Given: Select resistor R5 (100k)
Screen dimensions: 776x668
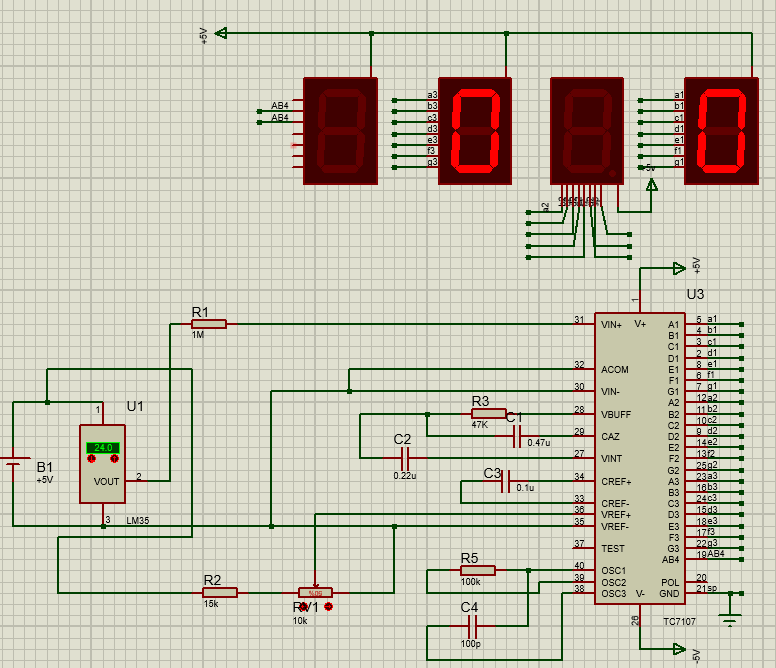Looking at the screenshot, I should pyautogui.click(x=478, y=571).
